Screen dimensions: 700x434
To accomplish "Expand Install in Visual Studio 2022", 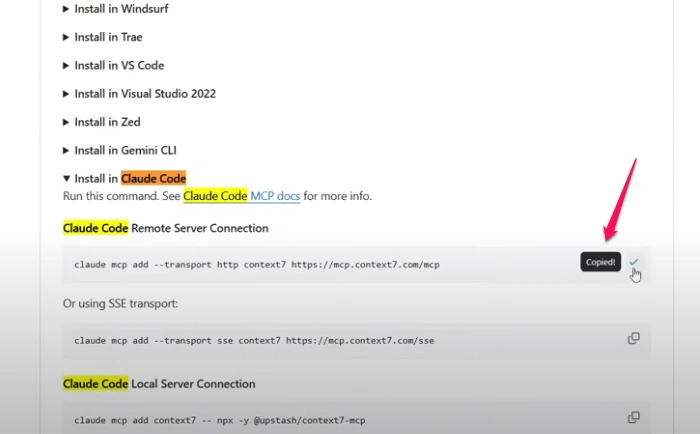I will pos(139,94).
